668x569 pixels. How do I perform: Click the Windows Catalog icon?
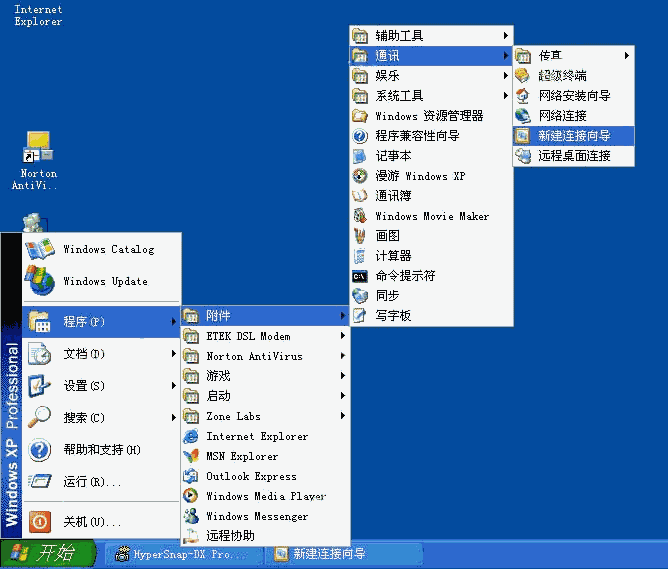click(40, 249)
